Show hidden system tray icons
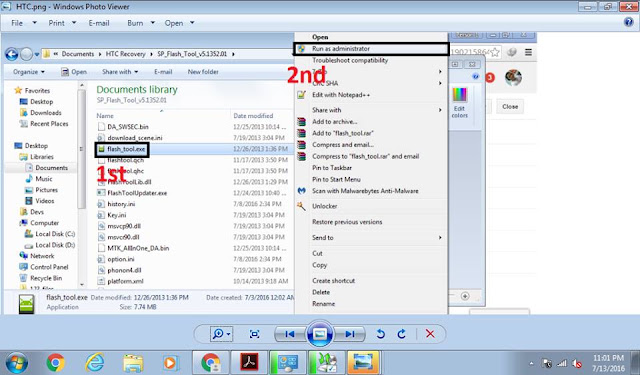Viewport: 640px width, 375px height. point(531,363)
